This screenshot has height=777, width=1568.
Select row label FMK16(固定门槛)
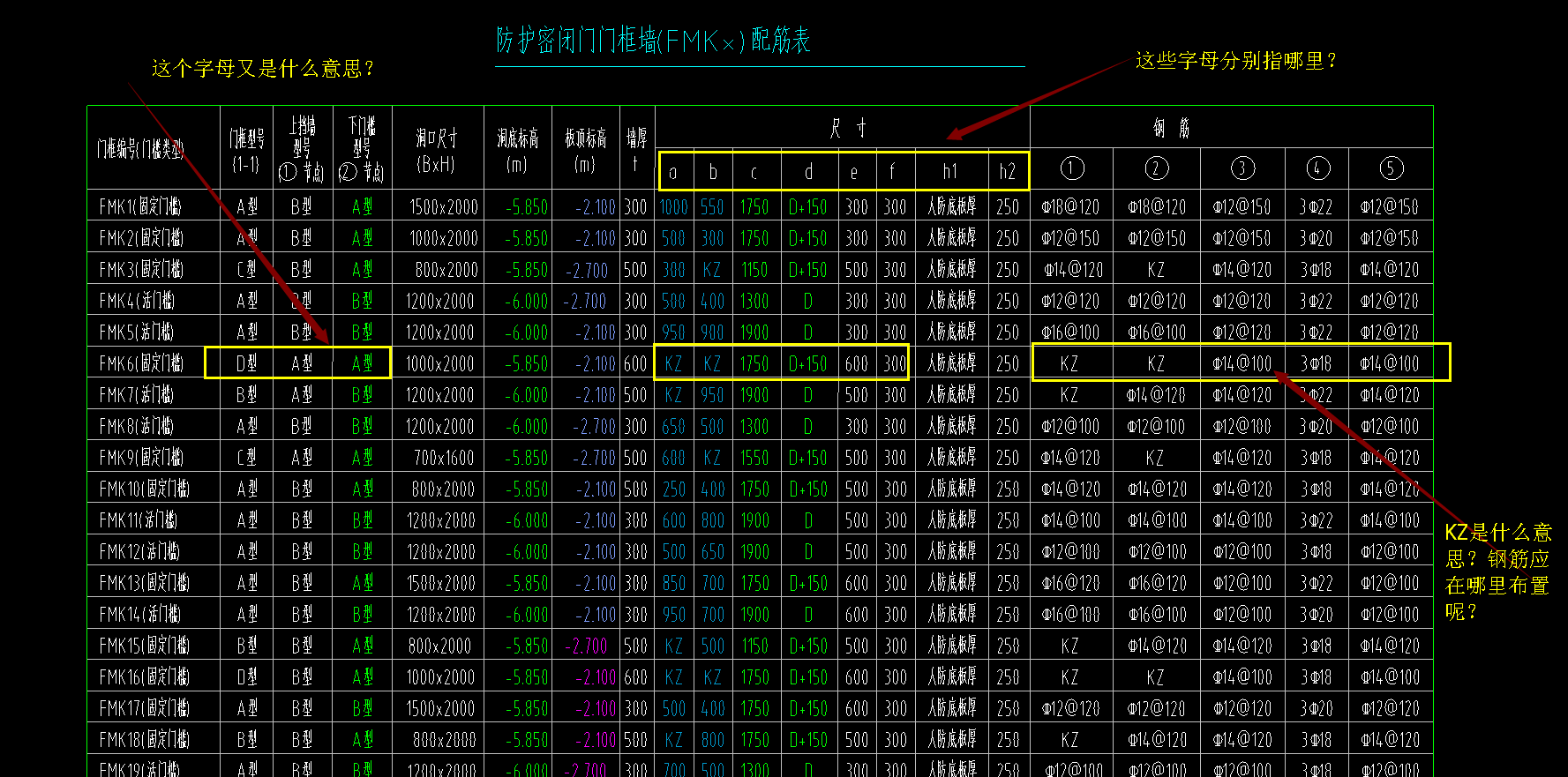point(144,677)
